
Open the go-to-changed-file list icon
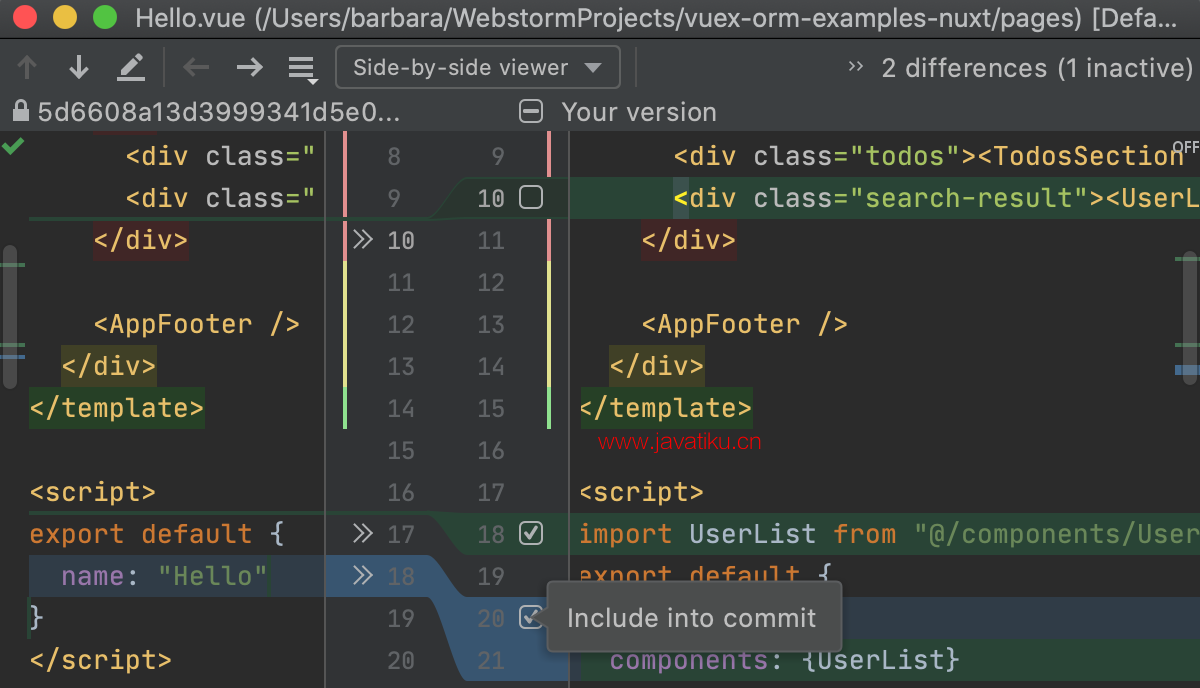(x=302, y=68)
